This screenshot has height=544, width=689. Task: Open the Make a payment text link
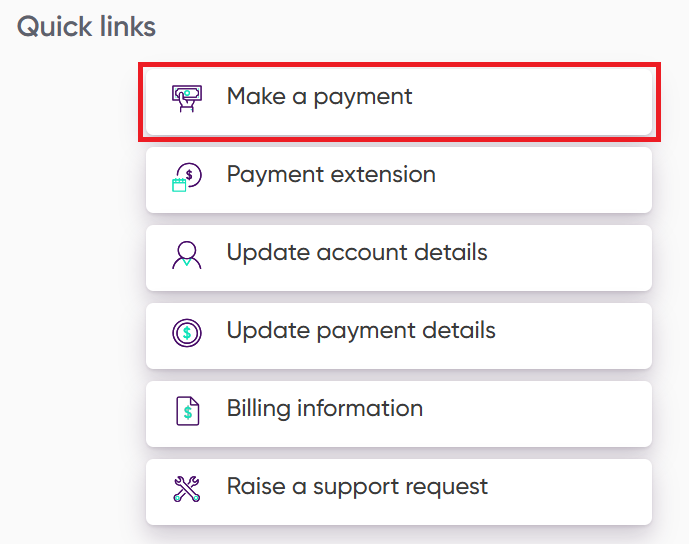(x=319, y=97)
